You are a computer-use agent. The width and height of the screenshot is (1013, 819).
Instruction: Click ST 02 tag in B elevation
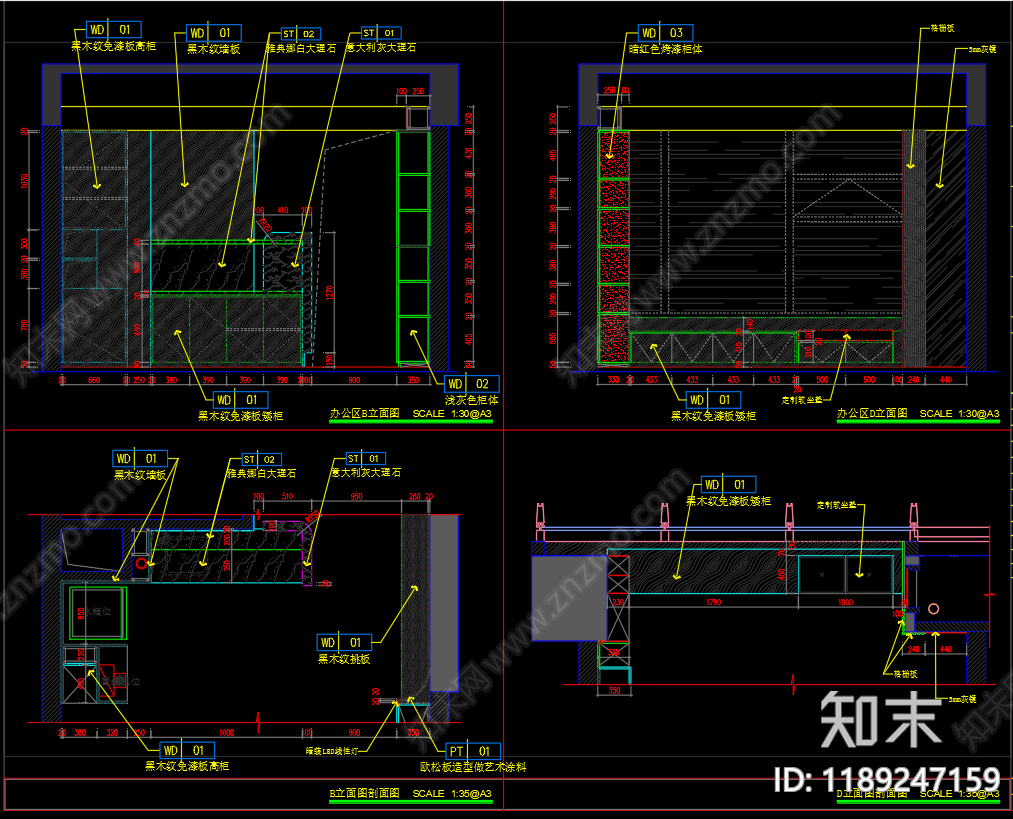tap(301, 34)
